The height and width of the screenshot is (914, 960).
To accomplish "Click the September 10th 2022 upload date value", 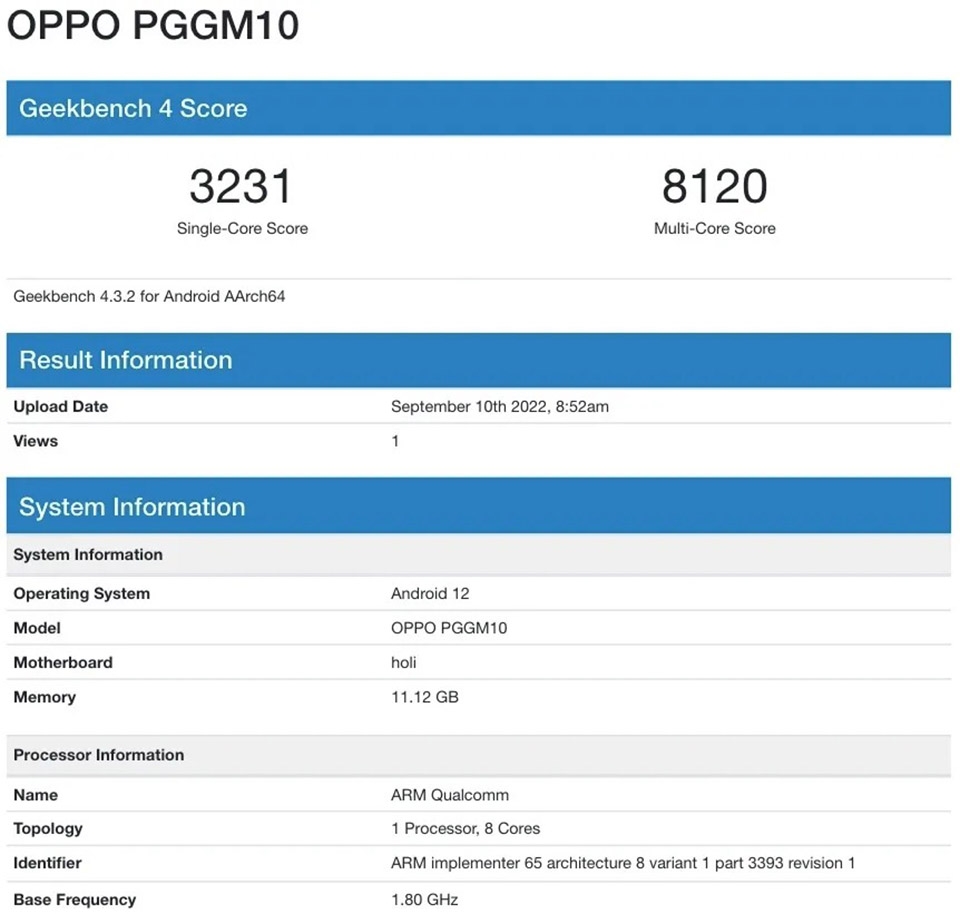I will coord(500,406).
